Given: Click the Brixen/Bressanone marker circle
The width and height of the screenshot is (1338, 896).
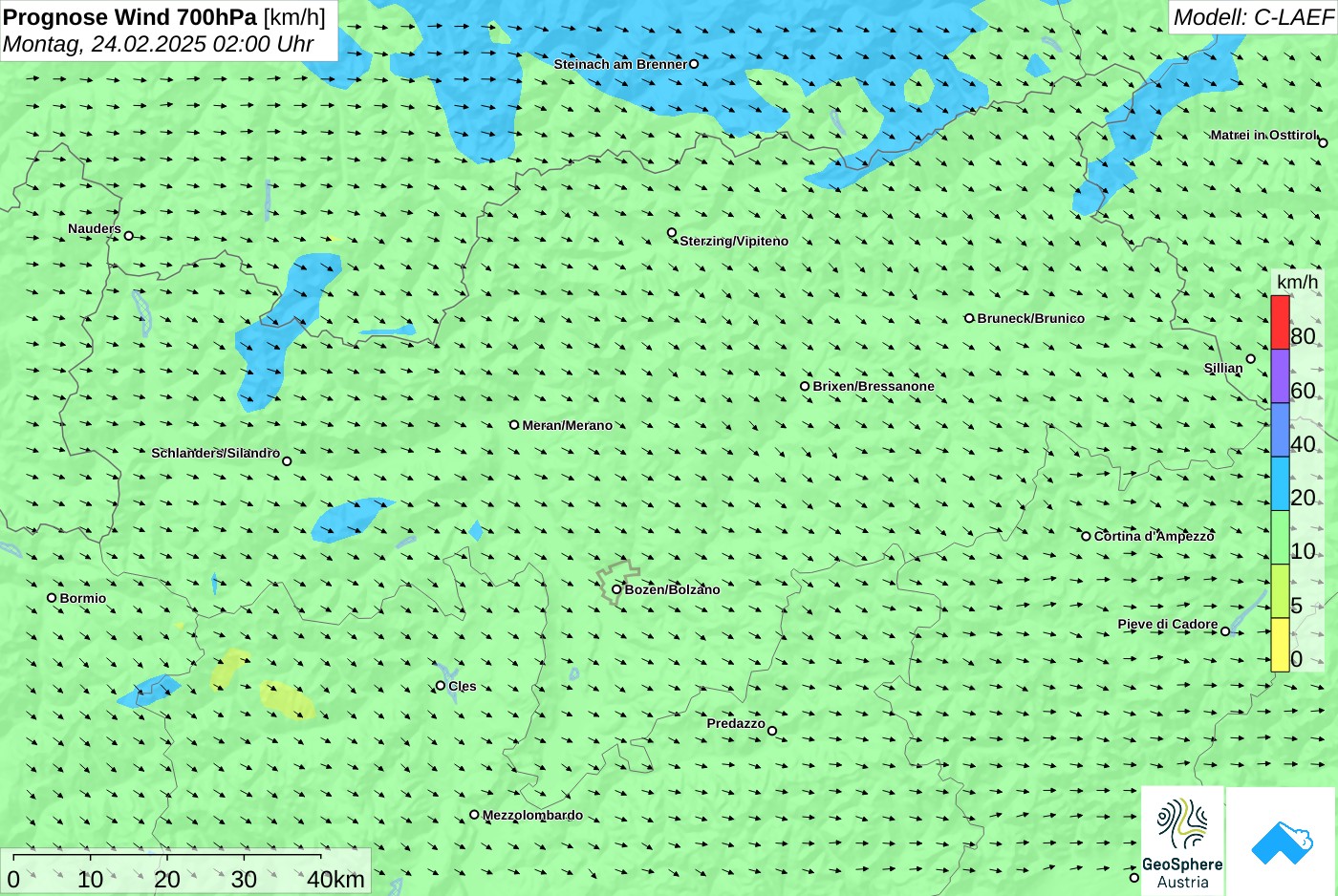Looking at the screenshot, I should point(805,387).
